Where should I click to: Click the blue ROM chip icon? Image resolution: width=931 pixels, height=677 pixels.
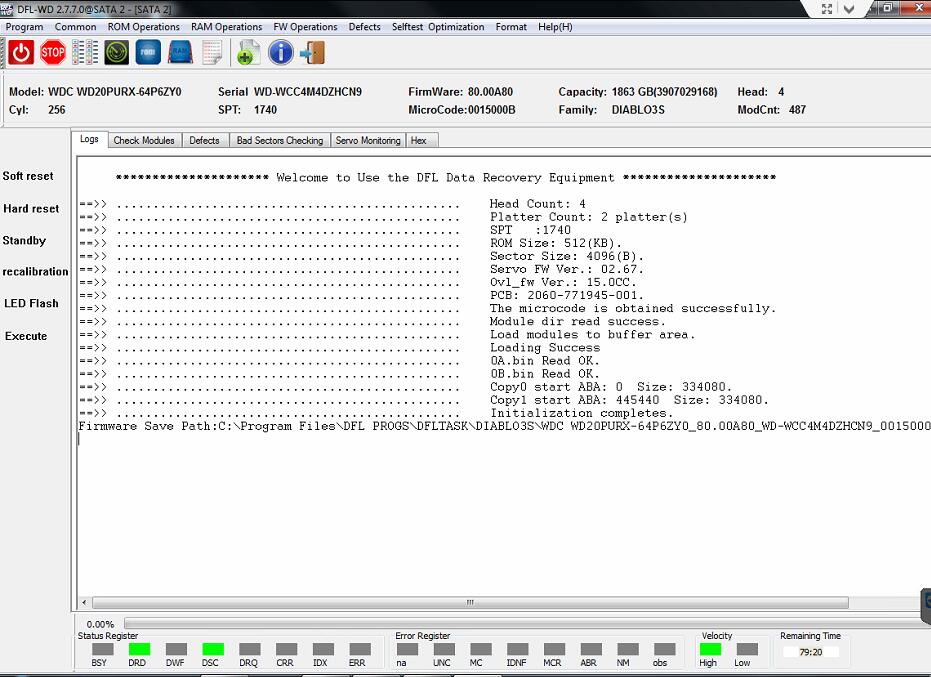click(x=148, y=53)
